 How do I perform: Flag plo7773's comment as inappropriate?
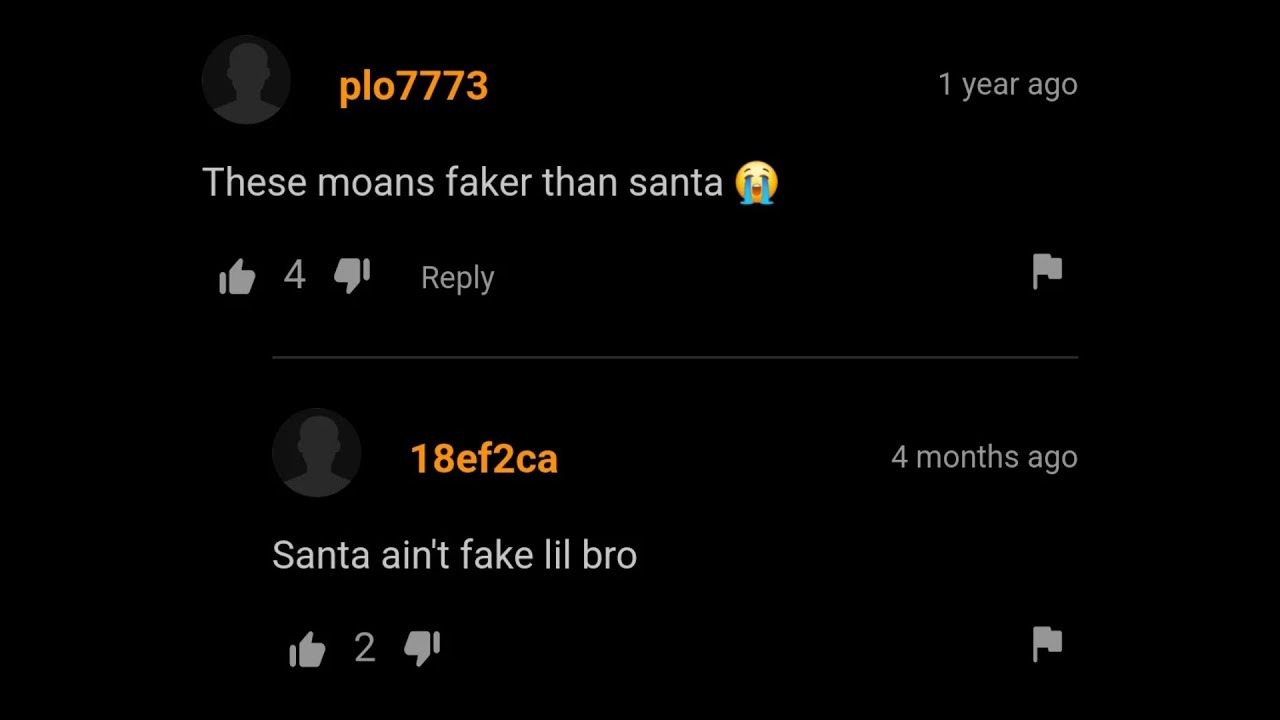tap(1047, 271)
